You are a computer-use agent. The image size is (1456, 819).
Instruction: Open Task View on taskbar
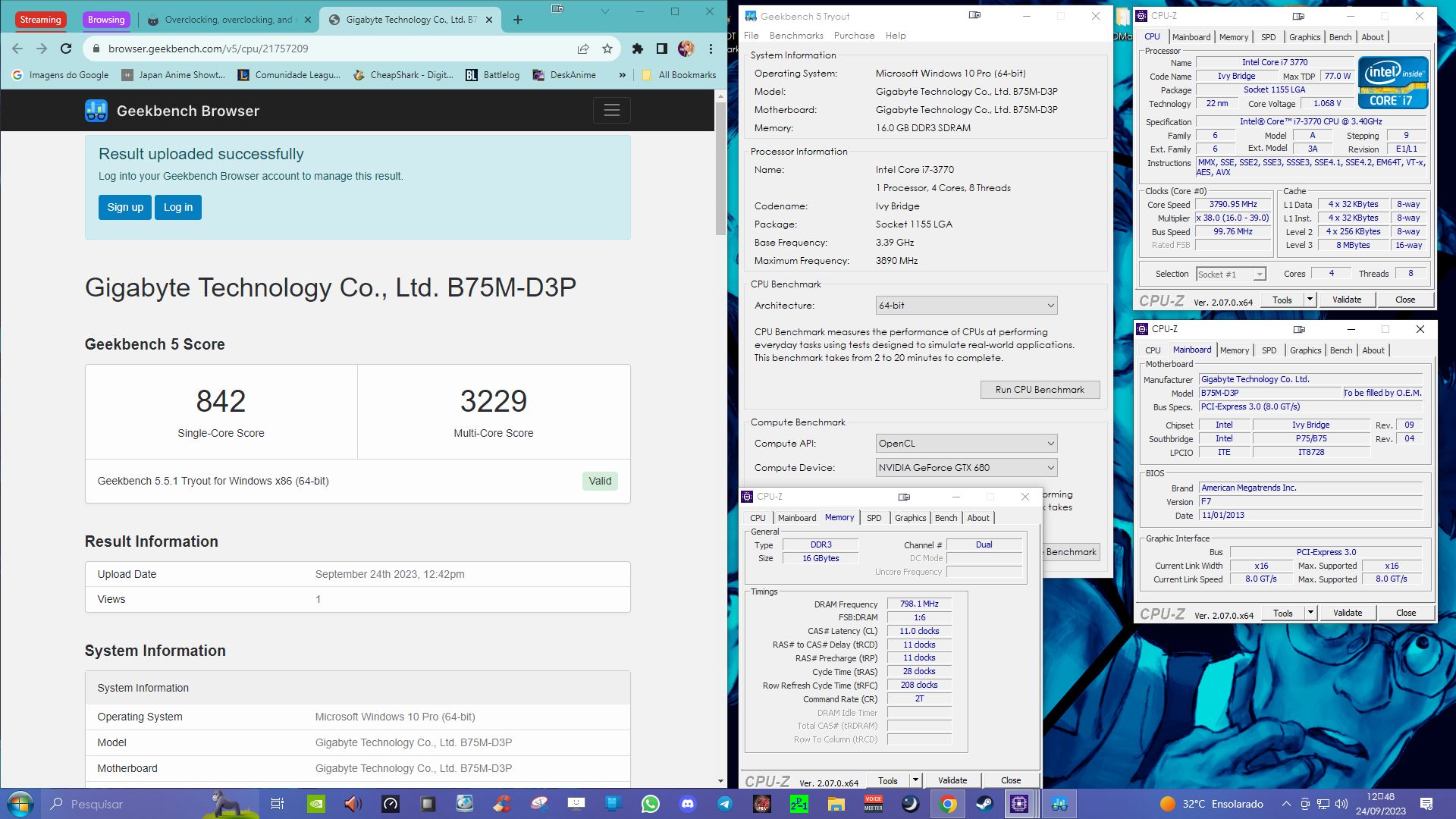278,804
